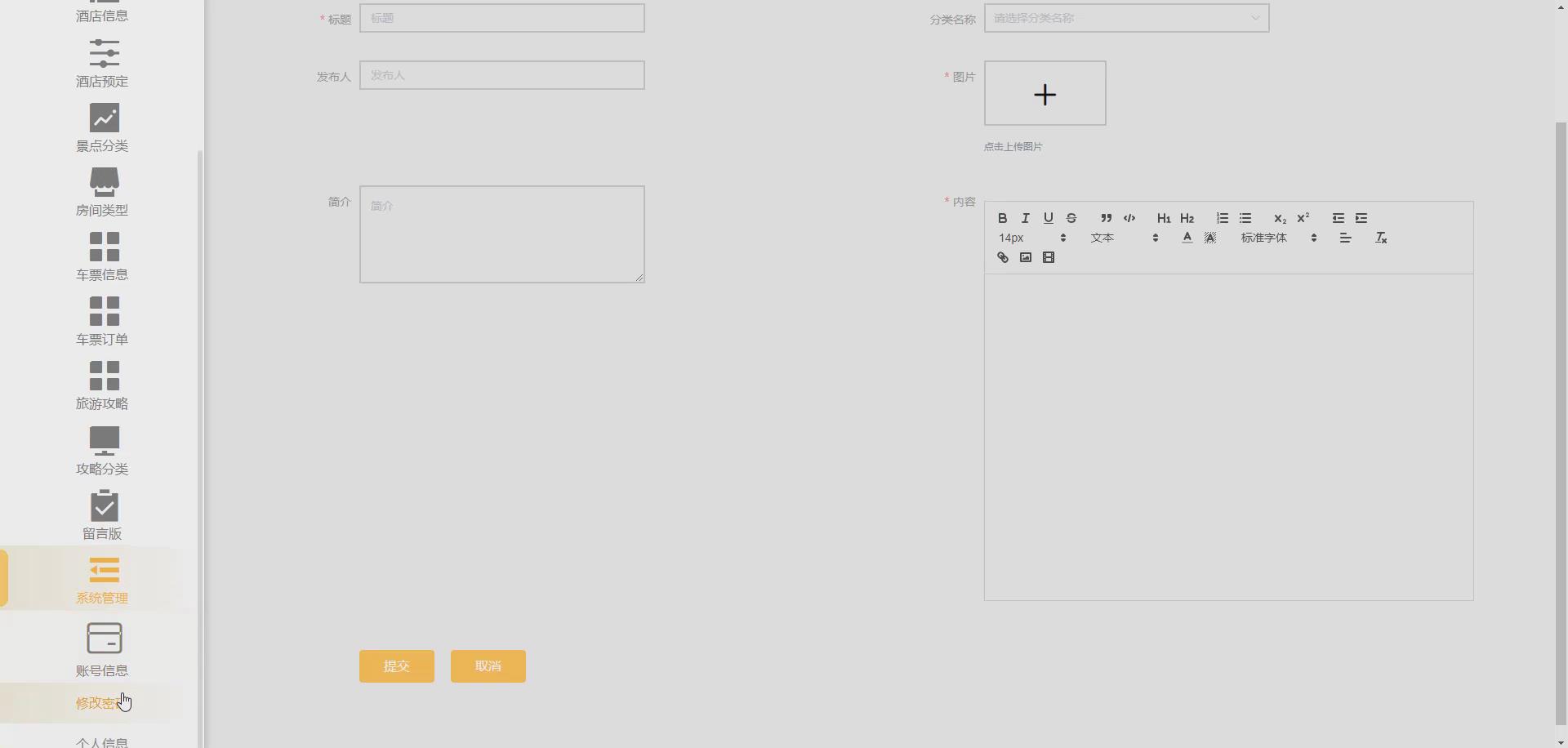Image resolution: width=1568 pixels, height=748 pixels.
Task: Toggle strikethrough formatting in editor
Action: 1071,218
